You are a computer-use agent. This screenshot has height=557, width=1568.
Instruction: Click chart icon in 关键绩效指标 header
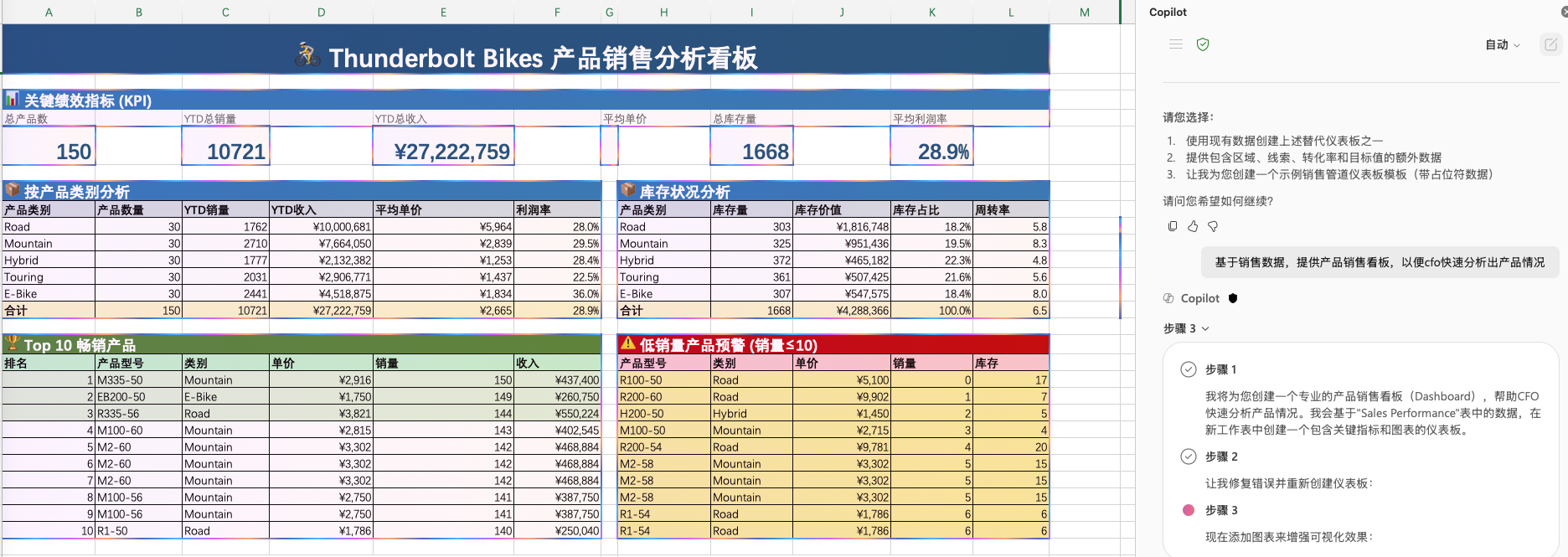(12, 99)
